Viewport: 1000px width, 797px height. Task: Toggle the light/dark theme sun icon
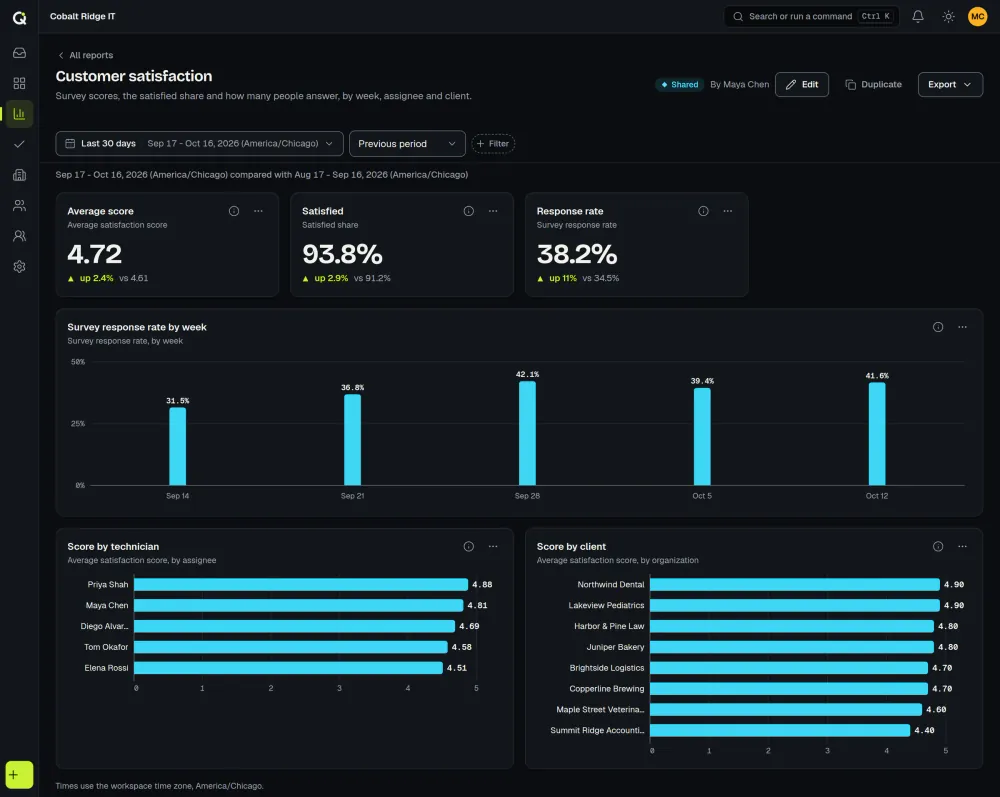948,17
